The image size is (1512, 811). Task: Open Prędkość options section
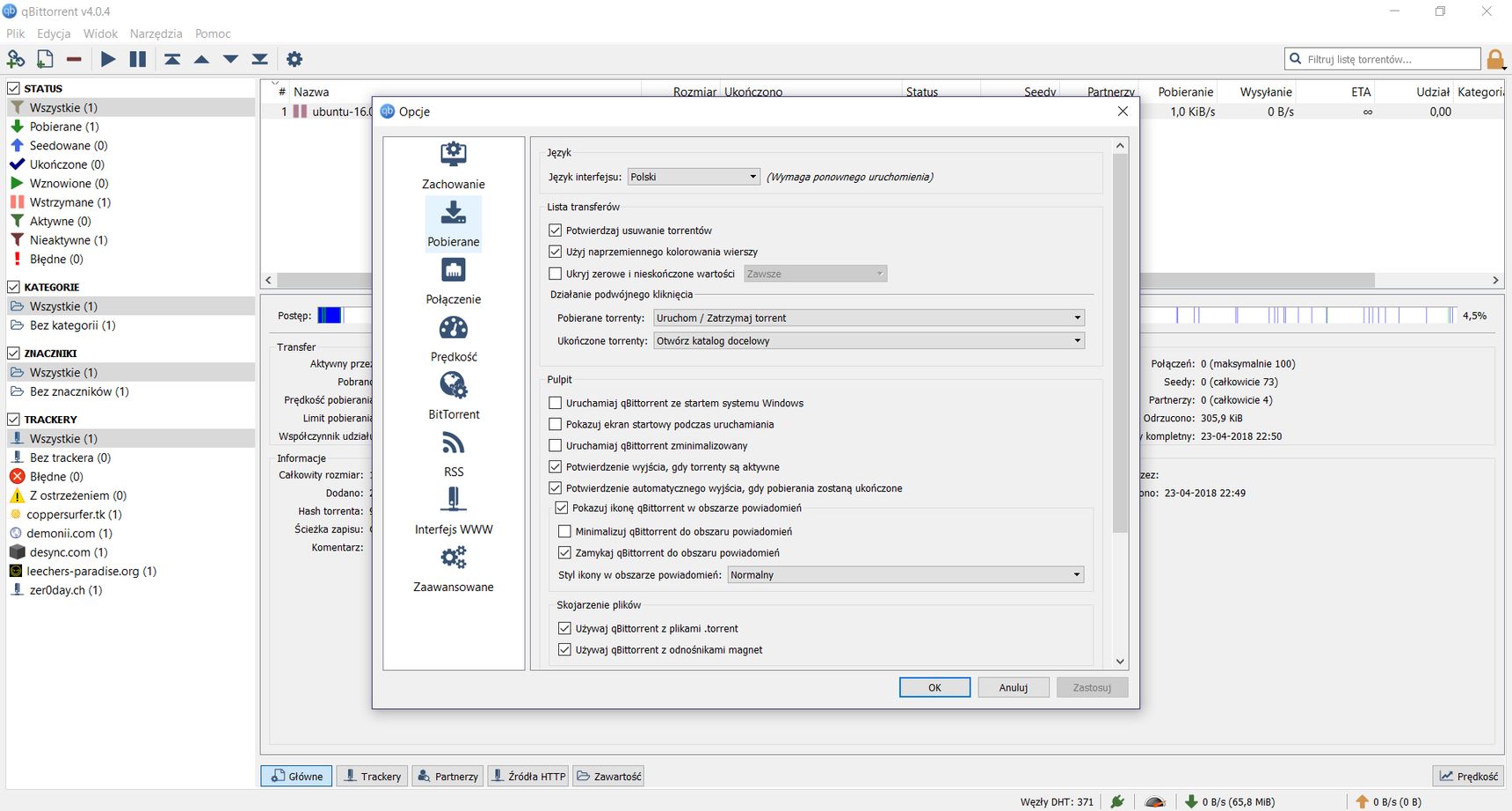454,339
